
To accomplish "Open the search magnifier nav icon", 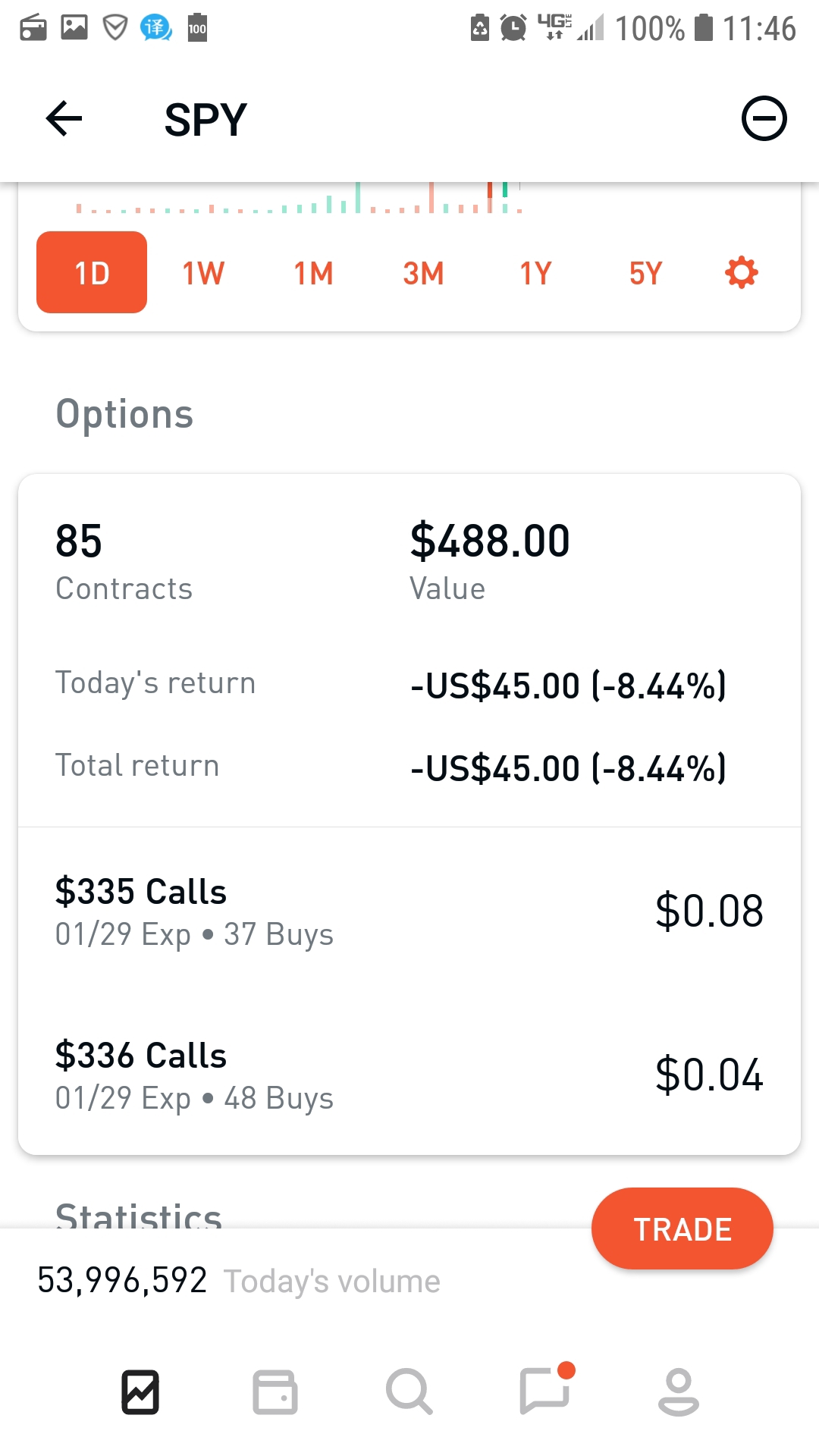I will click(409, 1392).
